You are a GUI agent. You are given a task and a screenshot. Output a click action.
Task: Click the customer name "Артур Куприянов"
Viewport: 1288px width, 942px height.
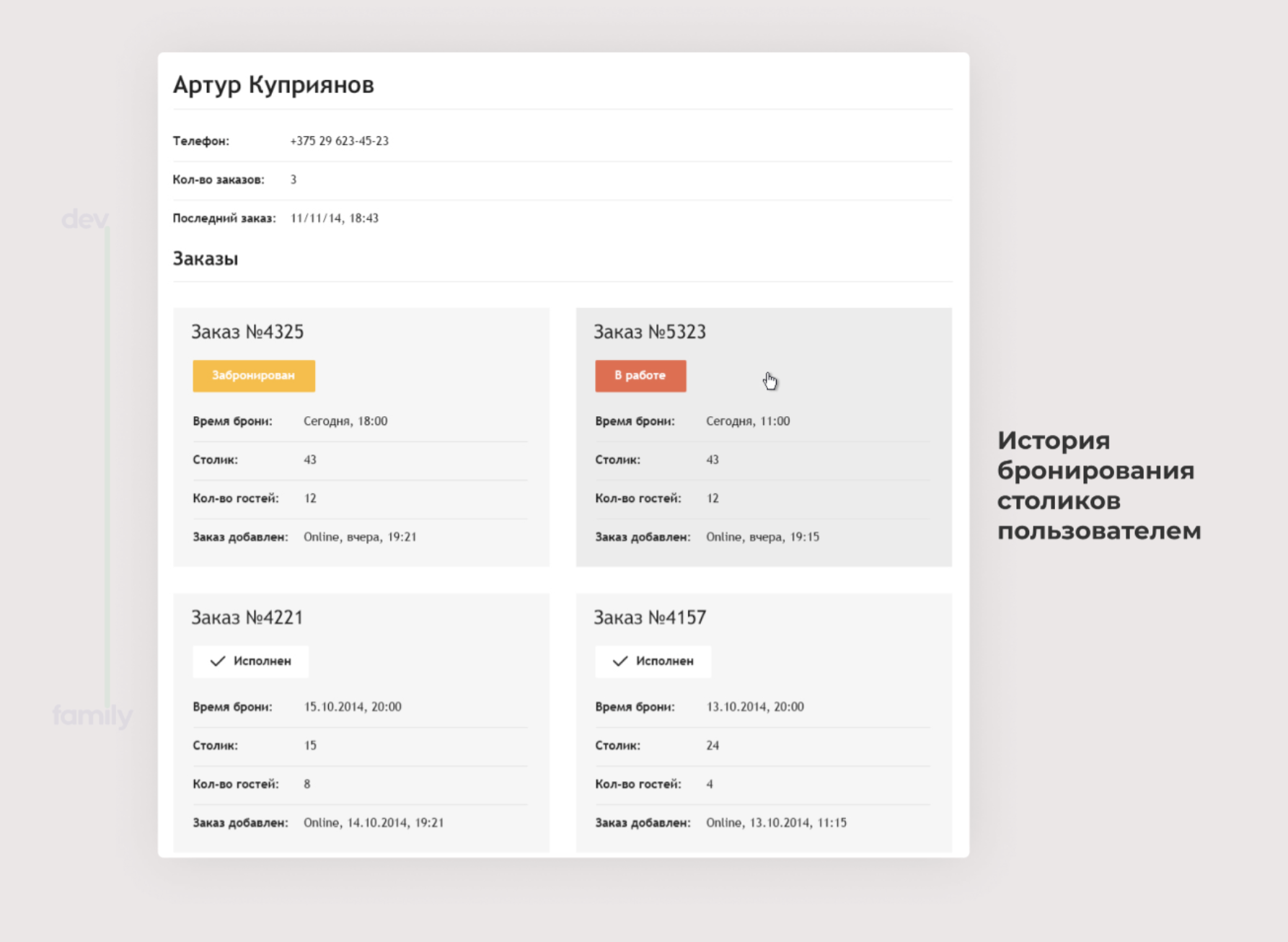pyautogui.click(x=273, y=84)
